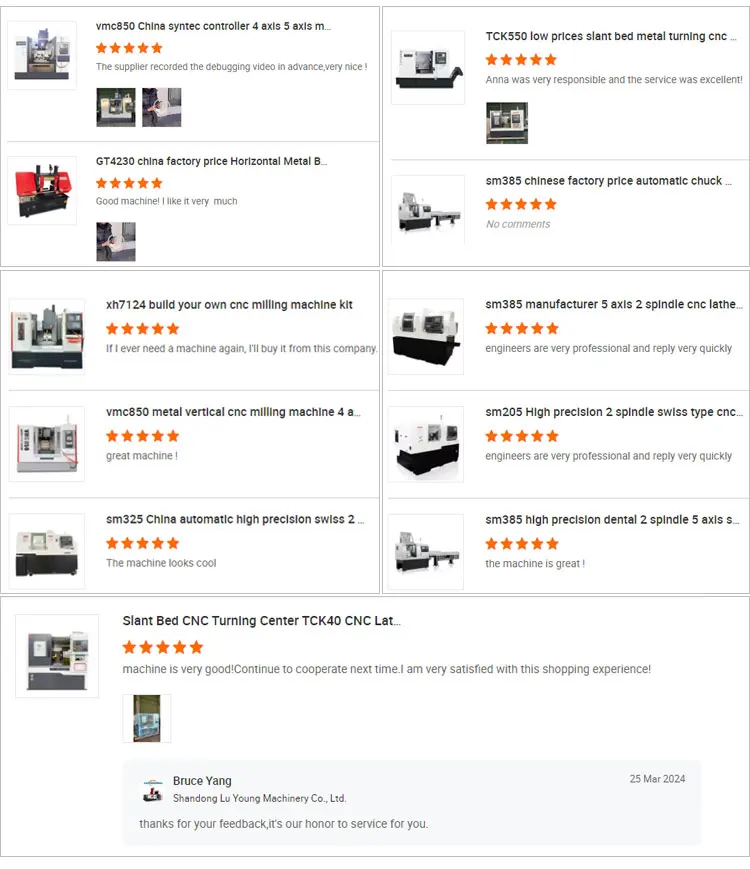Open Shandong Lu Young Machinery Co. link

[x=259, y=798]
